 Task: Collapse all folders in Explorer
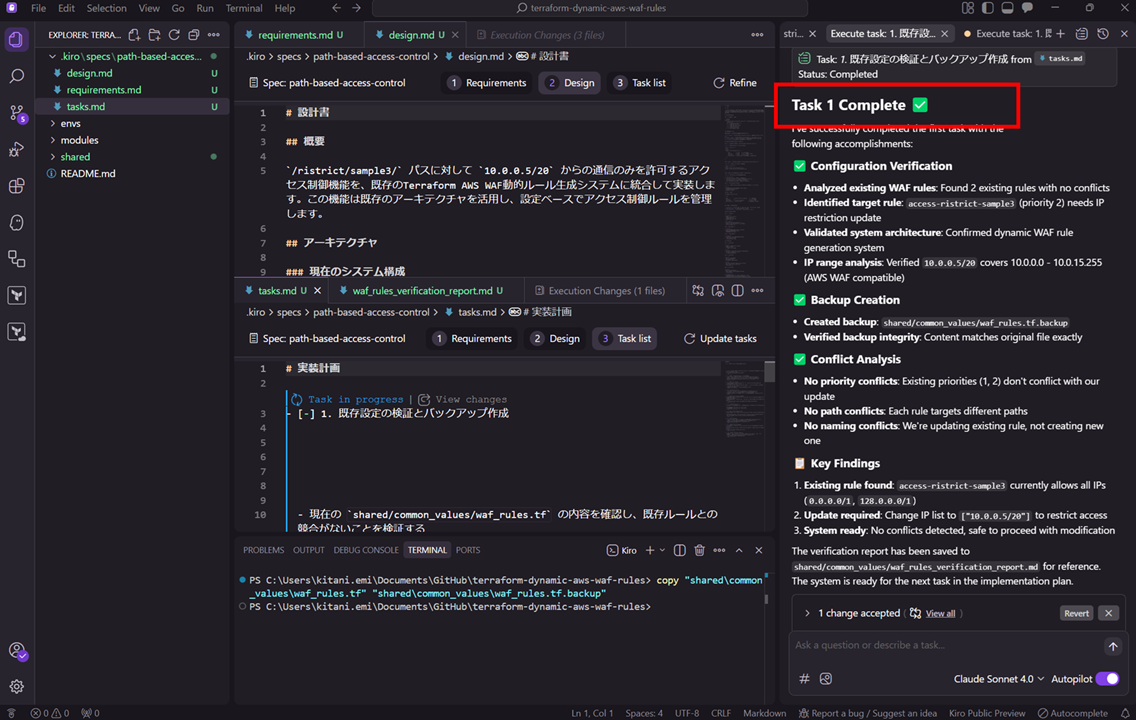193,35
